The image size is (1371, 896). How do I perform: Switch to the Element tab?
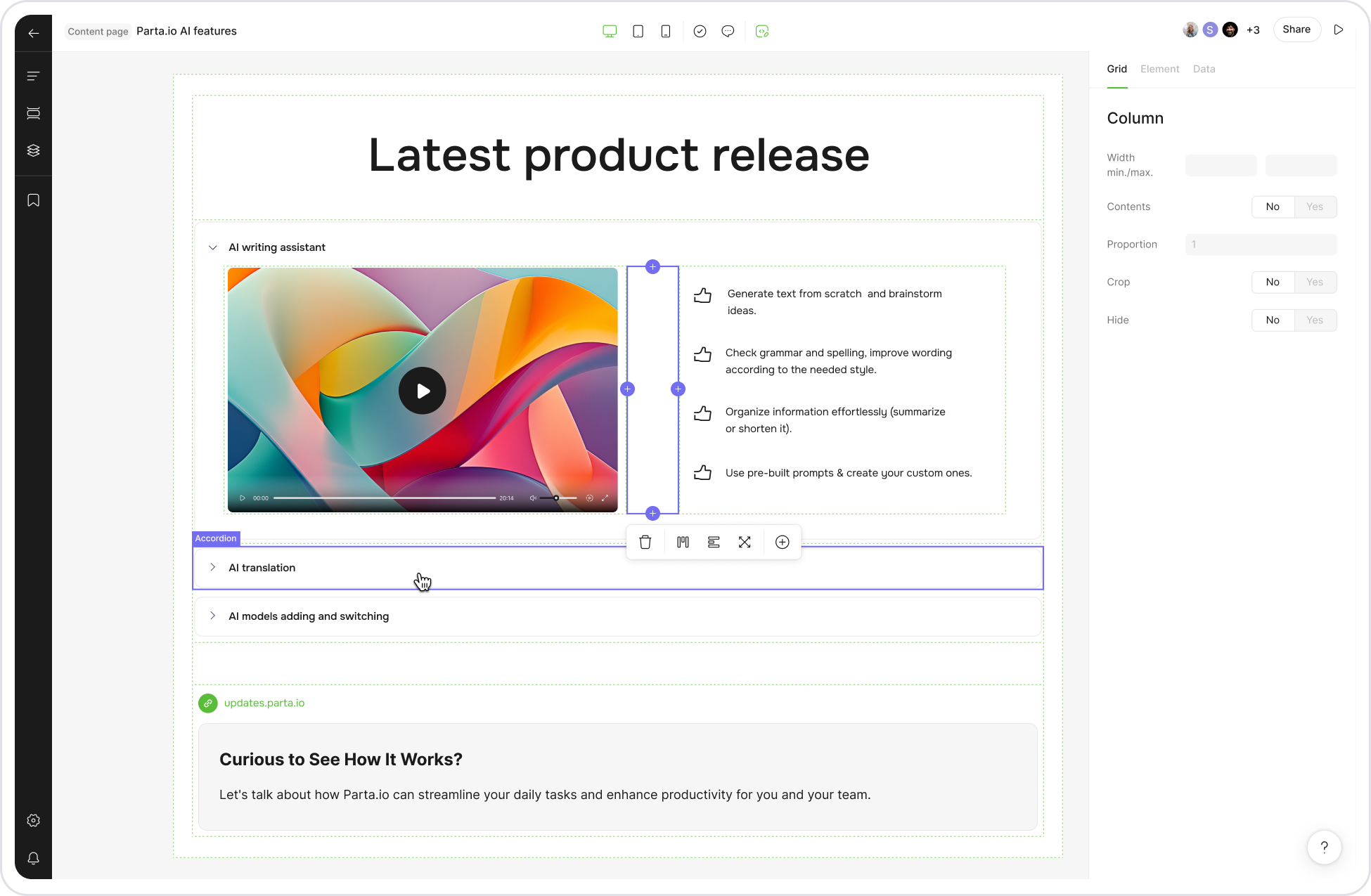[1159, 69]
